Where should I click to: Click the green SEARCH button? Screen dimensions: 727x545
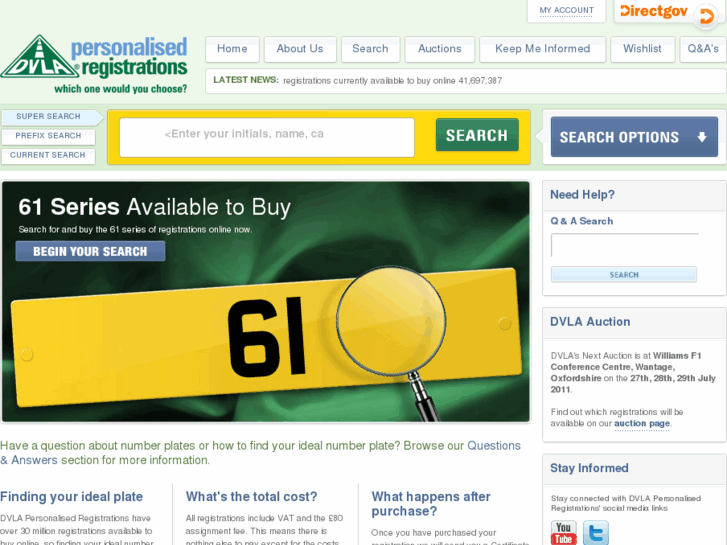pyautogui.click(x=477, y=135)
